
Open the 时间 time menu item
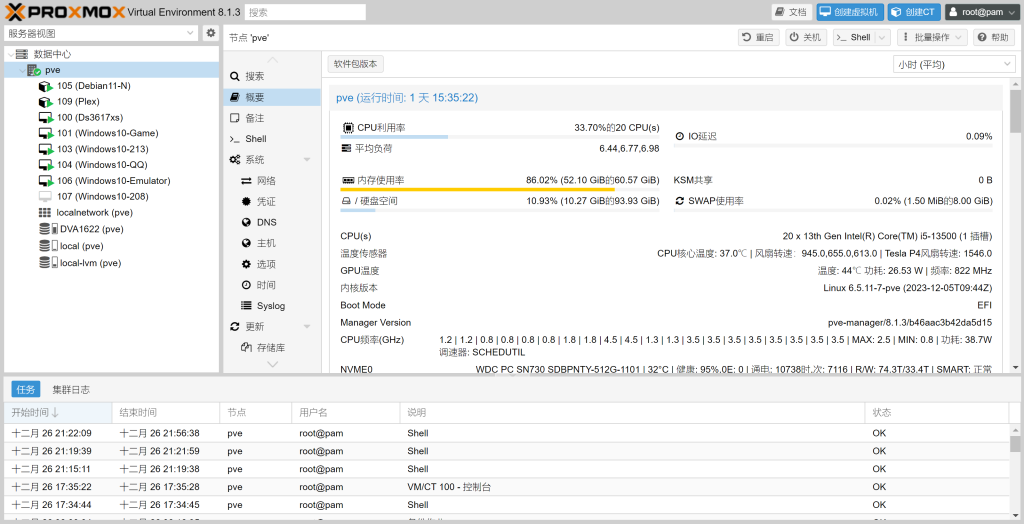click(x=272, y=285)
